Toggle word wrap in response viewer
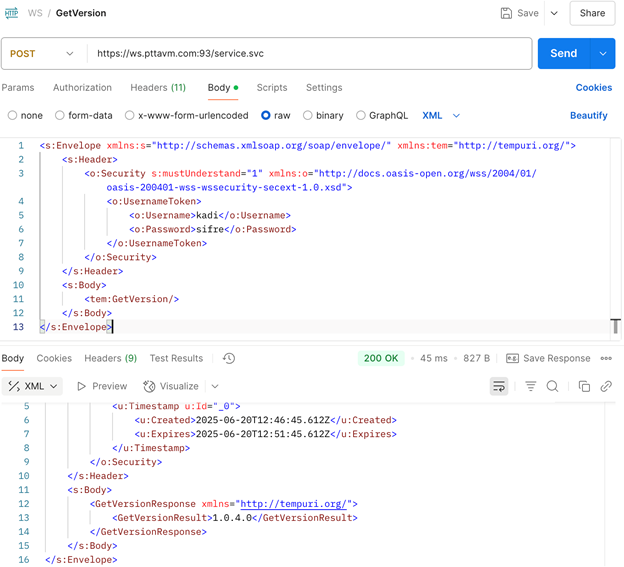Image resolution: width=624 pixels, height=567 pixels. (x=498, y=386)
